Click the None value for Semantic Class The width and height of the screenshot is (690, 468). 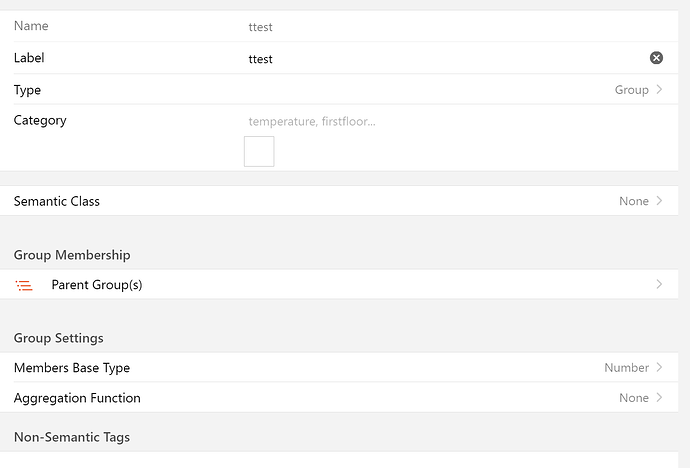coord(633,201)
